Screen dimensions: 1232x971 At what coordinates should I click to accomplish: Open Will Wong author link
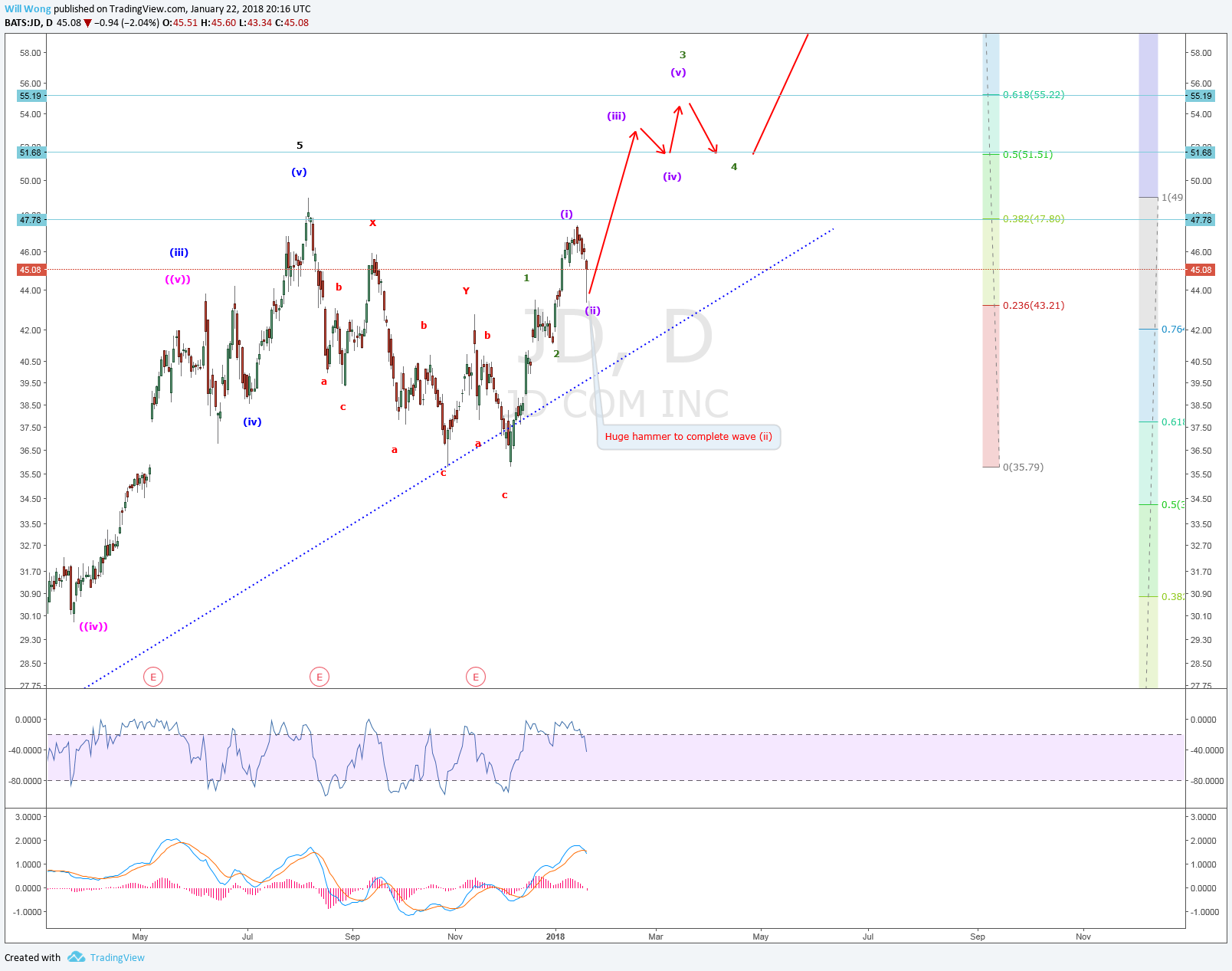tap(28, 9)
